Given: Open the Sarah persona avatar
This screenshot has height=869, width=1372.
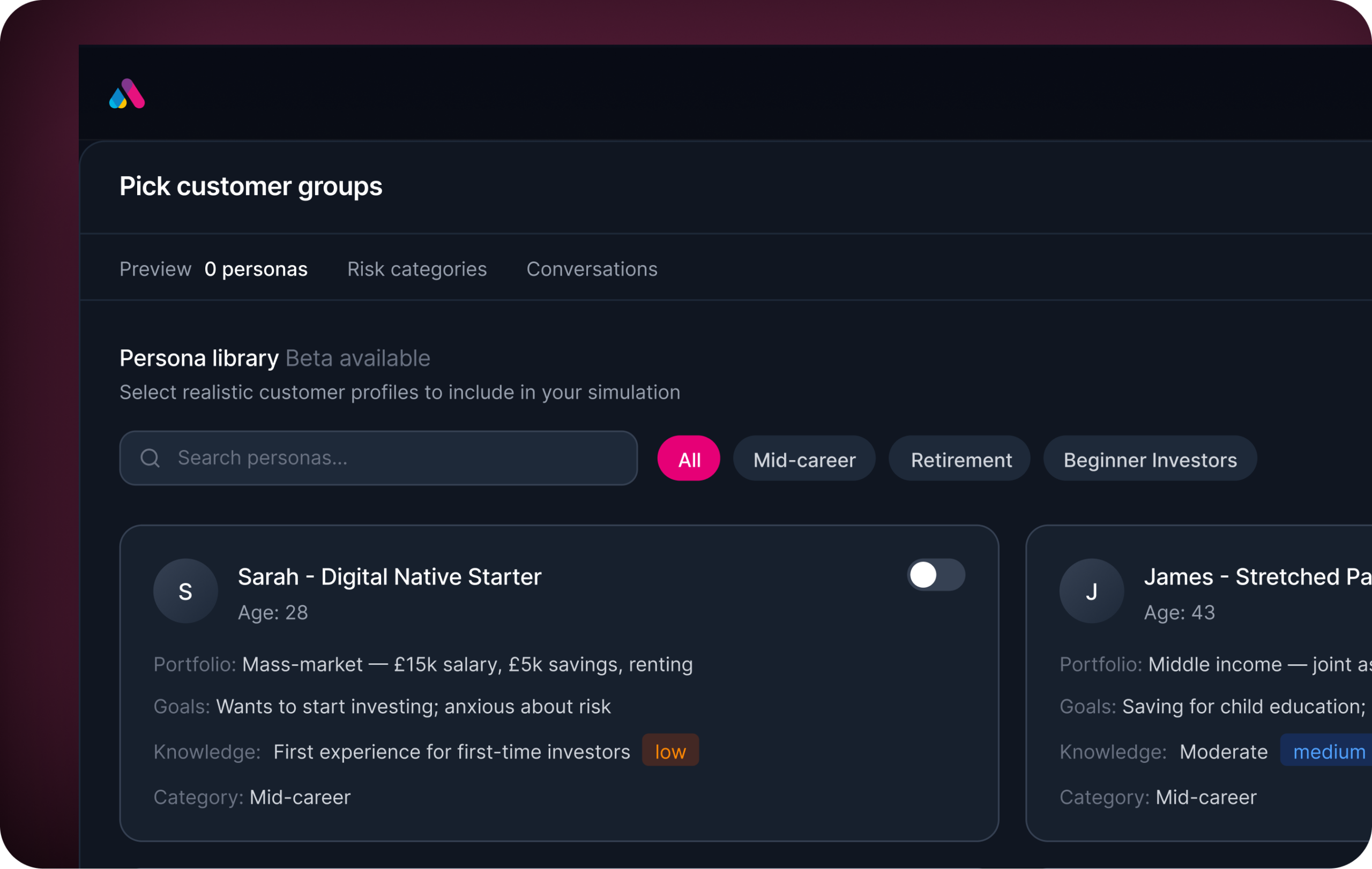Looking at the screenshot, I should pyautogui.click(x=185, y=591).
